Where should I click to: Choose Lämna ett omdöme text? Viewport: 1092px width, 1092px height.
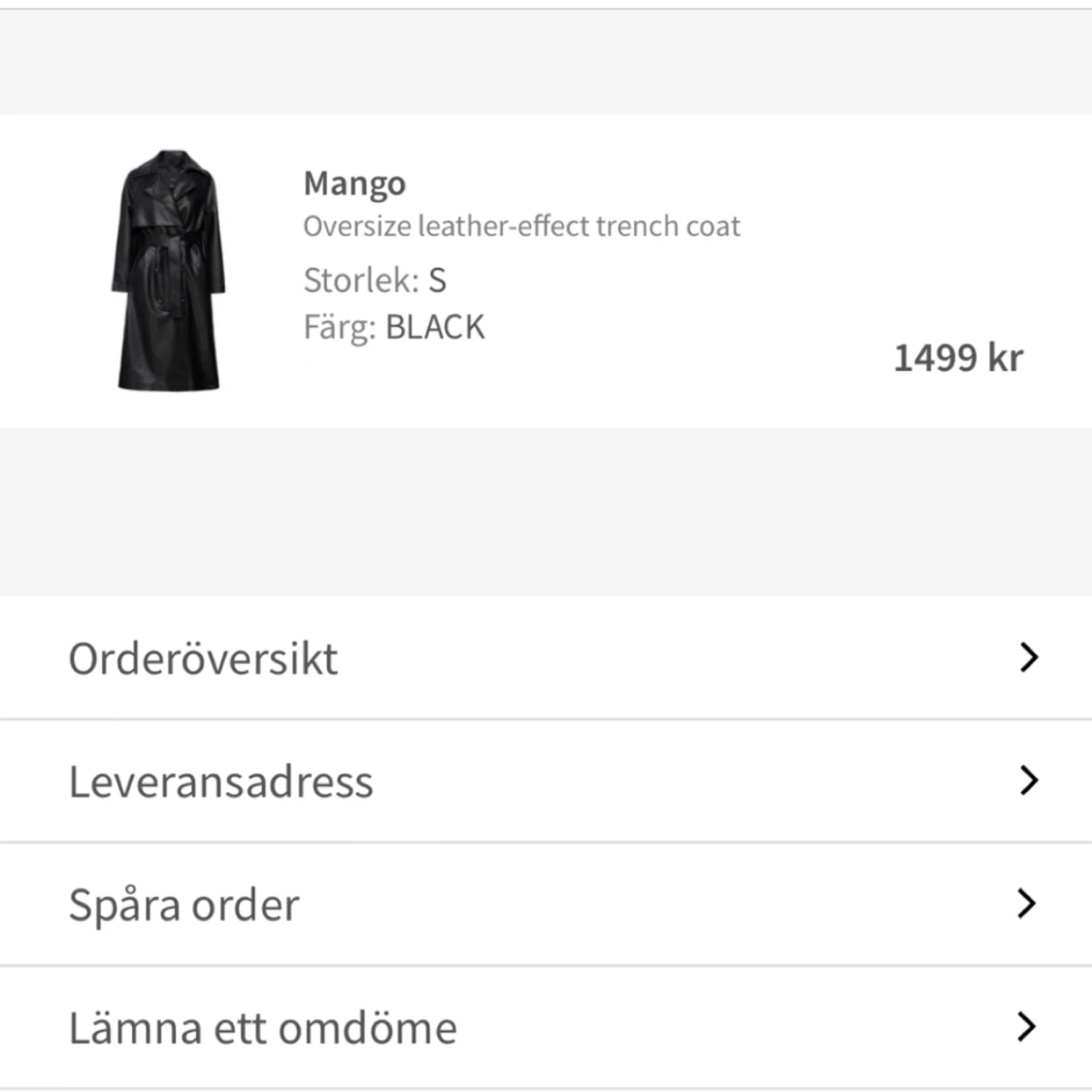pos(262,1028)
